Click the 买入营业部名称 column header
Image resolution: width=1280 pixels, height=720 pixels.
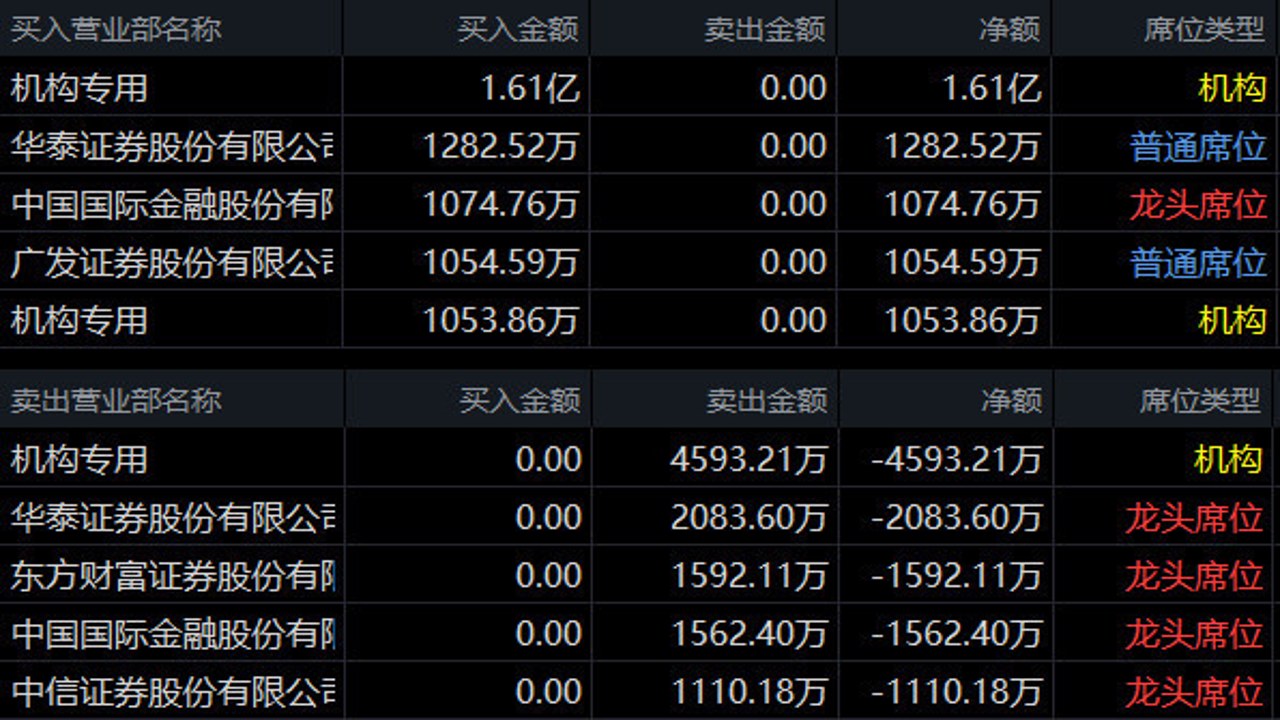(x=116, y=29)
